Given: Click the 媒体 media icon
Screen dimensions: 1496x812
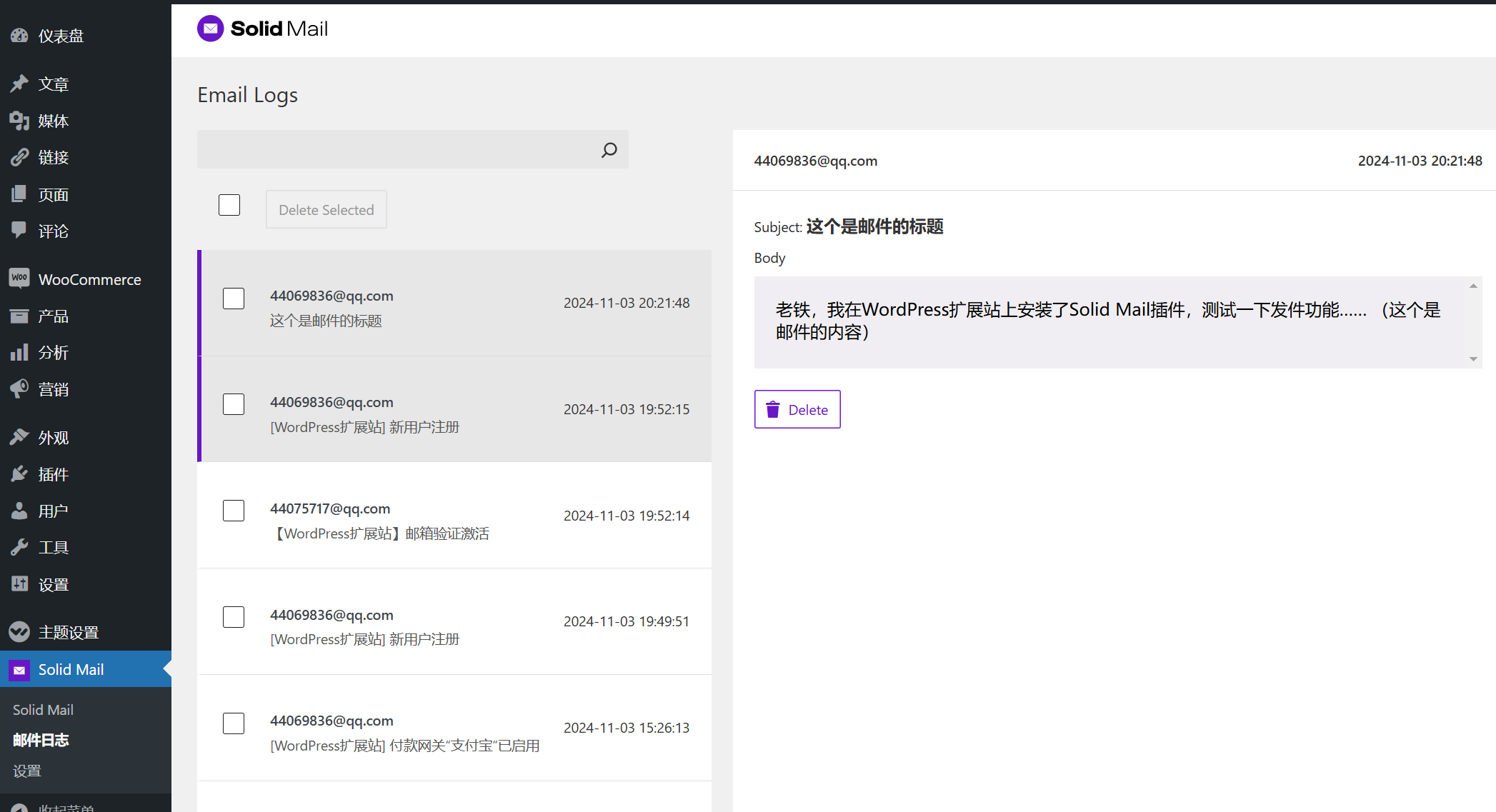Looking at the screenshot, I should pos(19,121).
